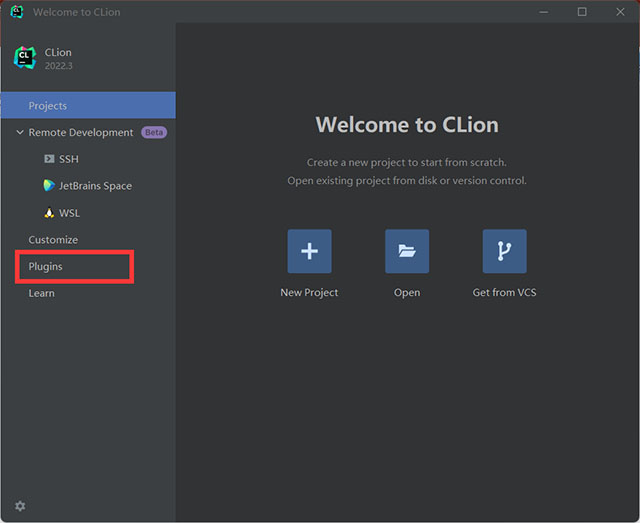The width and height of the screenshot is (640, 523).
Task: Click the WSL penguin icon
Action: click(x=49, y=213)
